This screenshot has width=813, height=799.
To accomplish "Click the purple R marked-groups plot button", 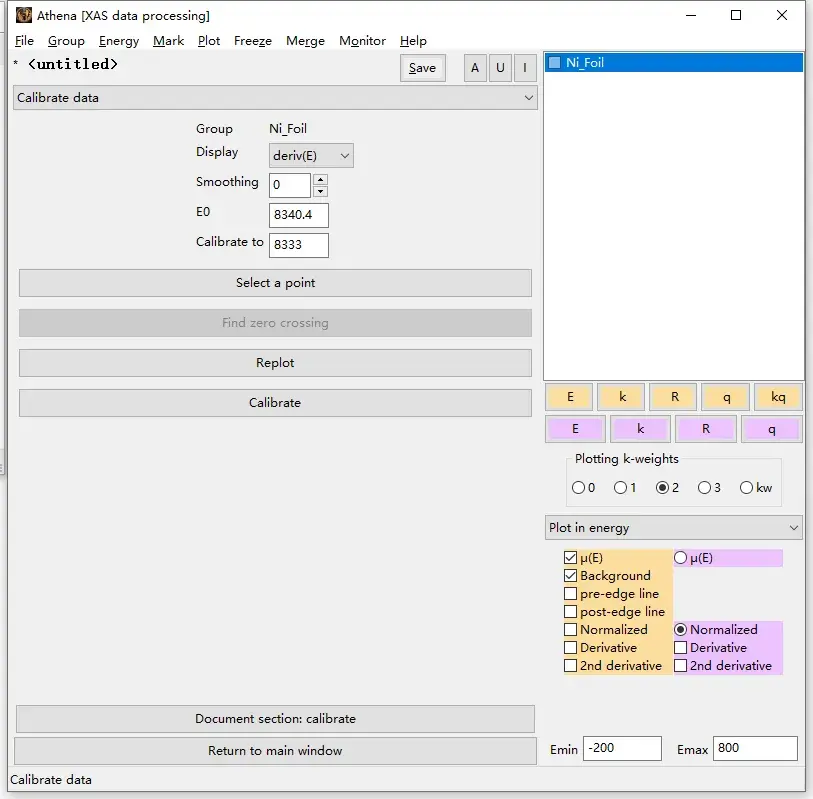I will point(705,429).
